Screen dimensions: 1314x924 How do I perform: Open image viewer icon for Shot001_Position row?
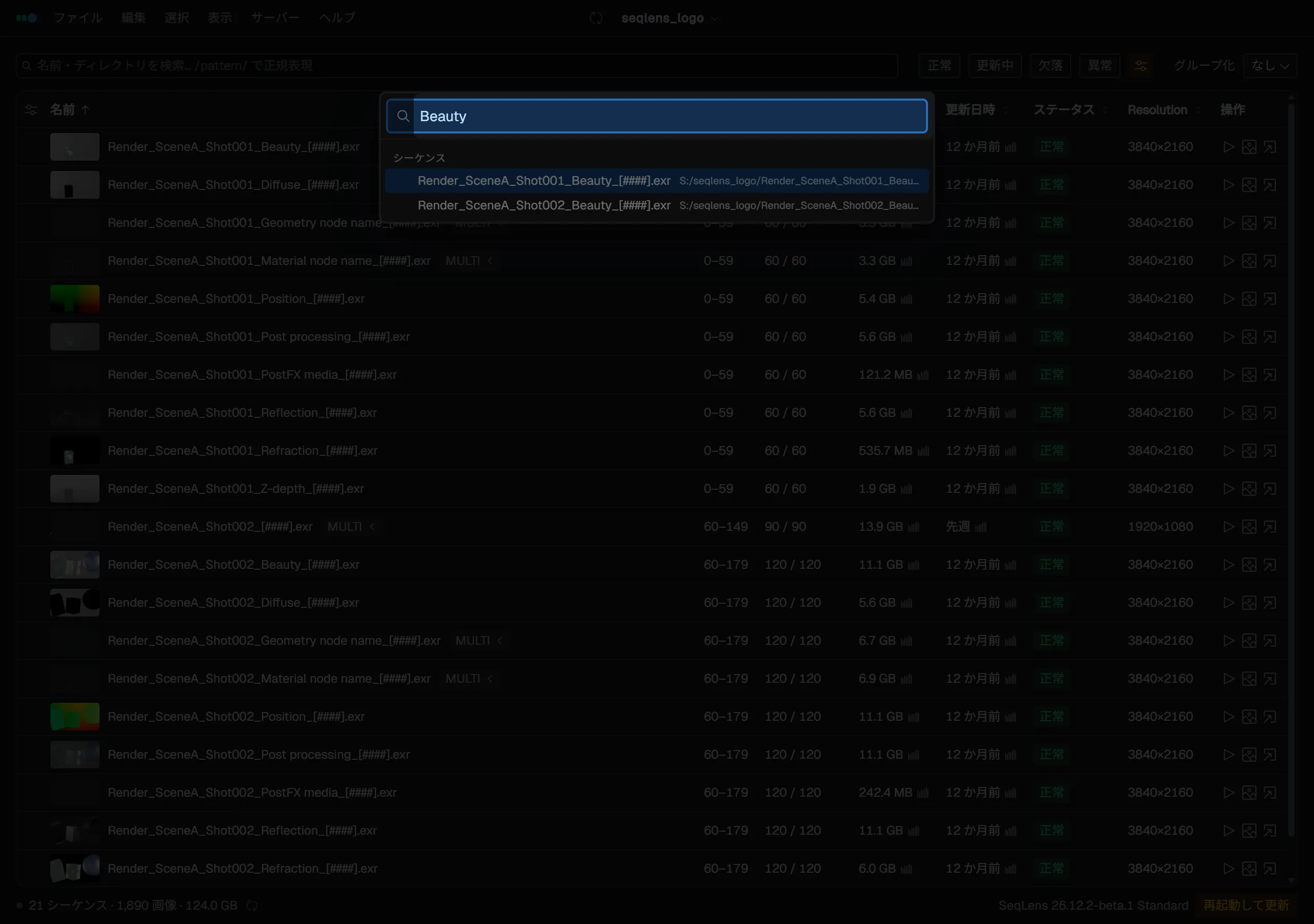point(1249,299)
